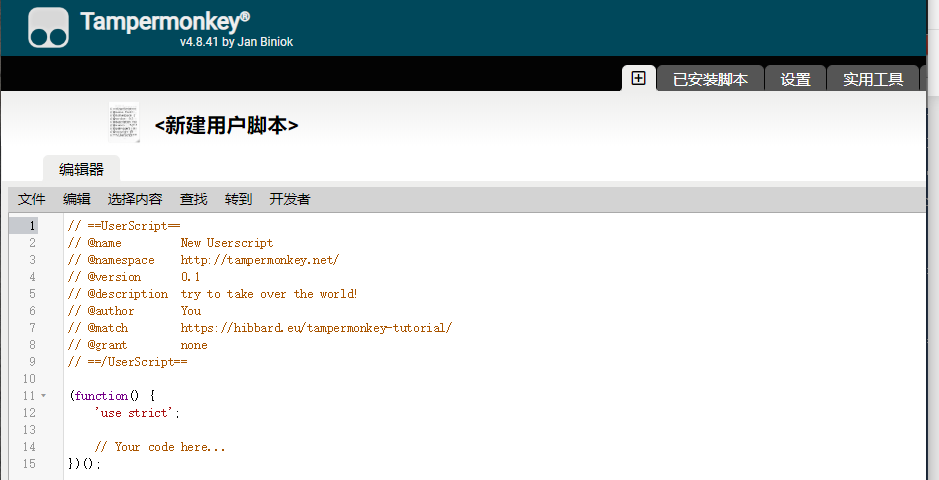Click the '// ==/UserScript==' closing line
This screenshot has height=480, width=939.
click(x=128, y=362)
